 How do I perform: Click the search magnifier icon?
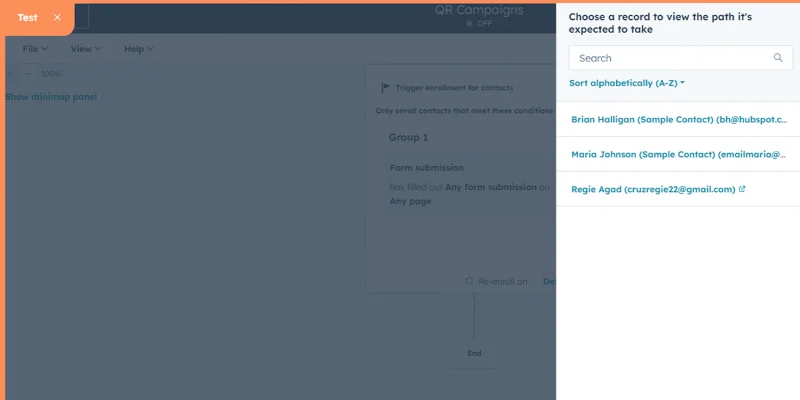pyautogui.click(x=778, y=58)
